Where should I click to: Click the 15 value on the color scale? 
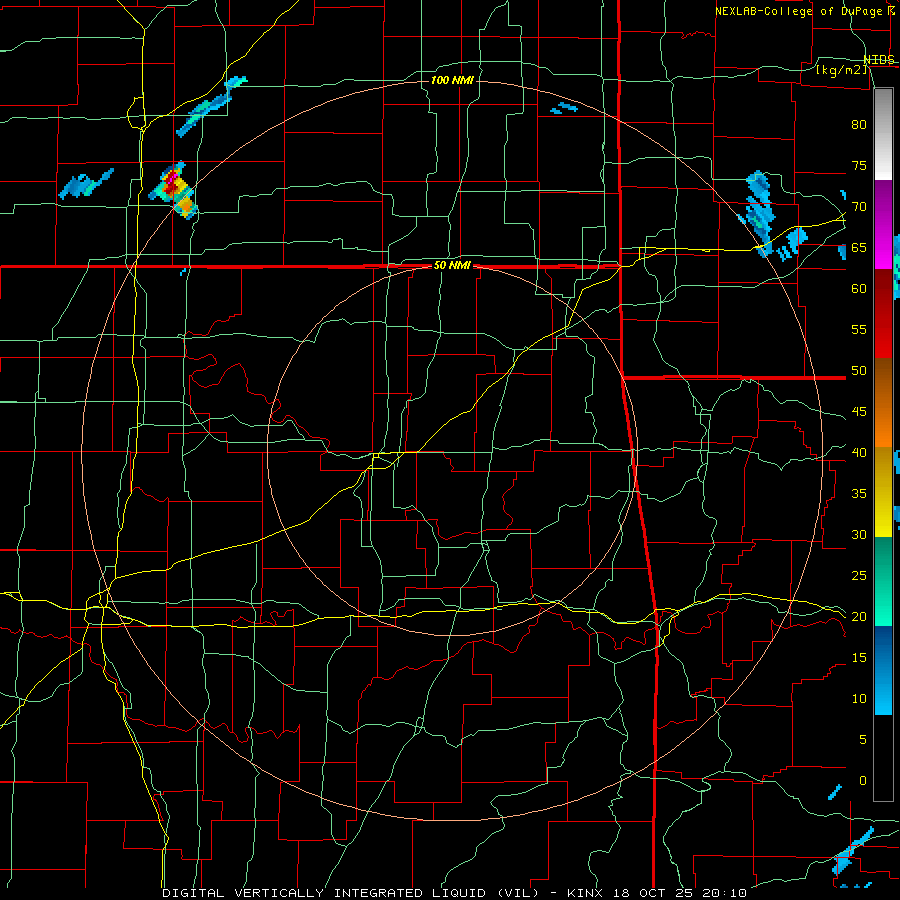[859, 658]
